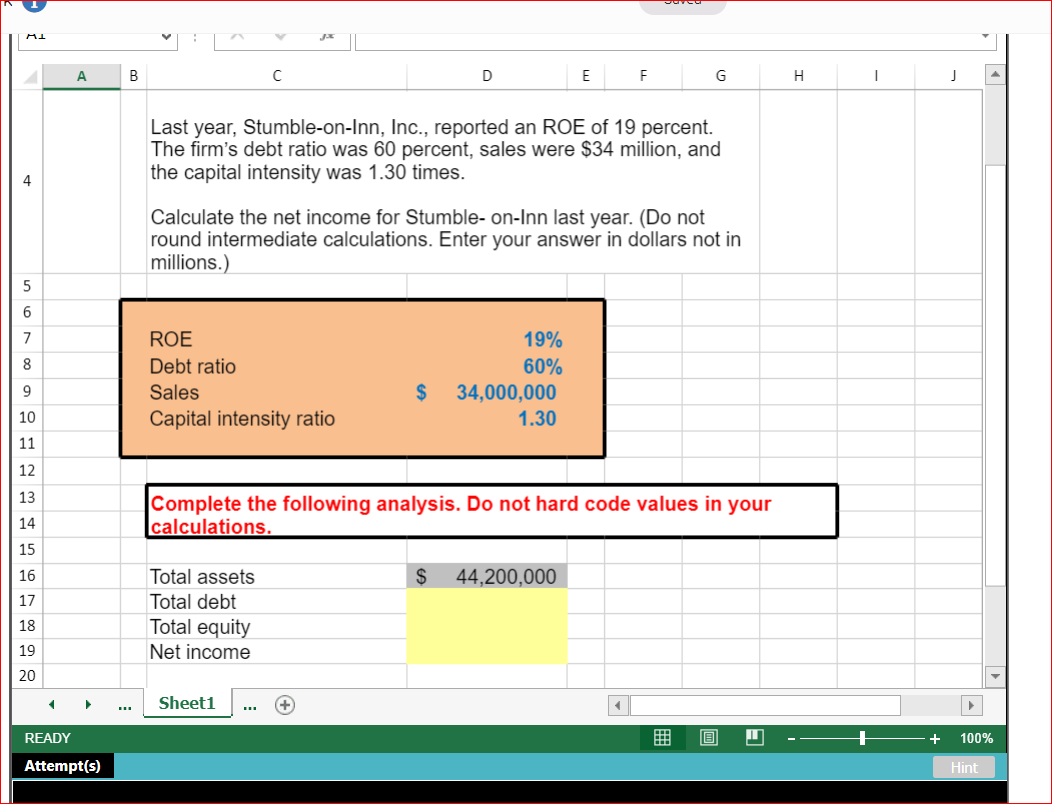Image resolution: width=1052 pixels, height=804 pixels.
Task: Click the zoom slider handle
Action: (x=862, y=738)
